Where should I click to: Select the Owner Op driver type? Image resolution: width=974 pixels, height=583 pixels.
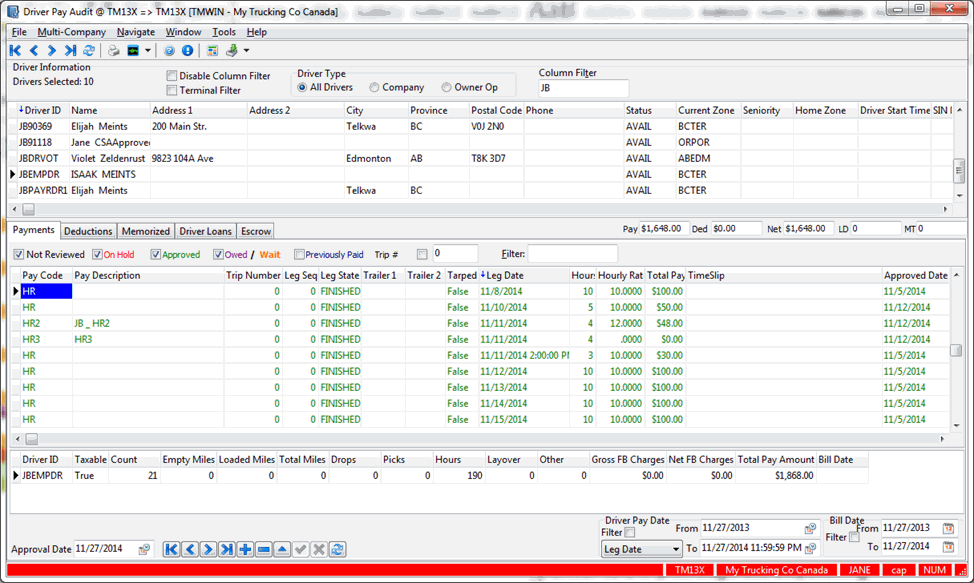[x=447, y=88]
